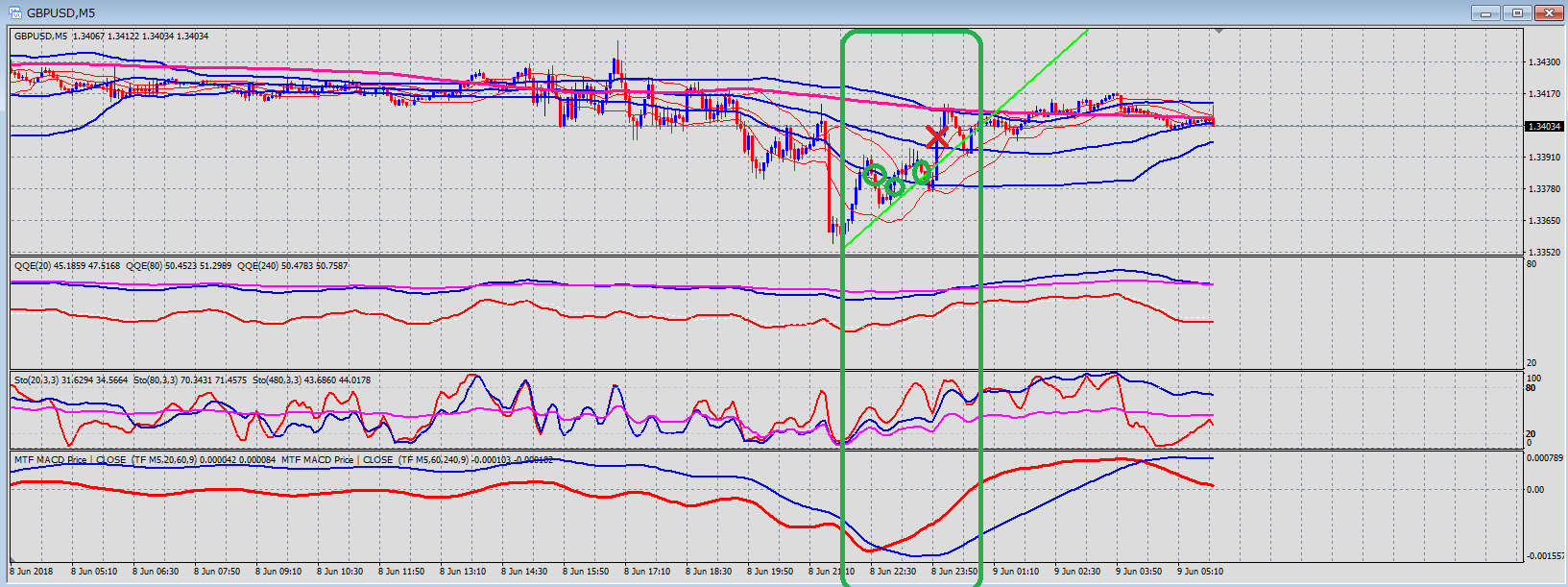The image size is (1568, 587).
Task: Click the chart shift triangle marker at top of chart
Action: (1218, 32)
